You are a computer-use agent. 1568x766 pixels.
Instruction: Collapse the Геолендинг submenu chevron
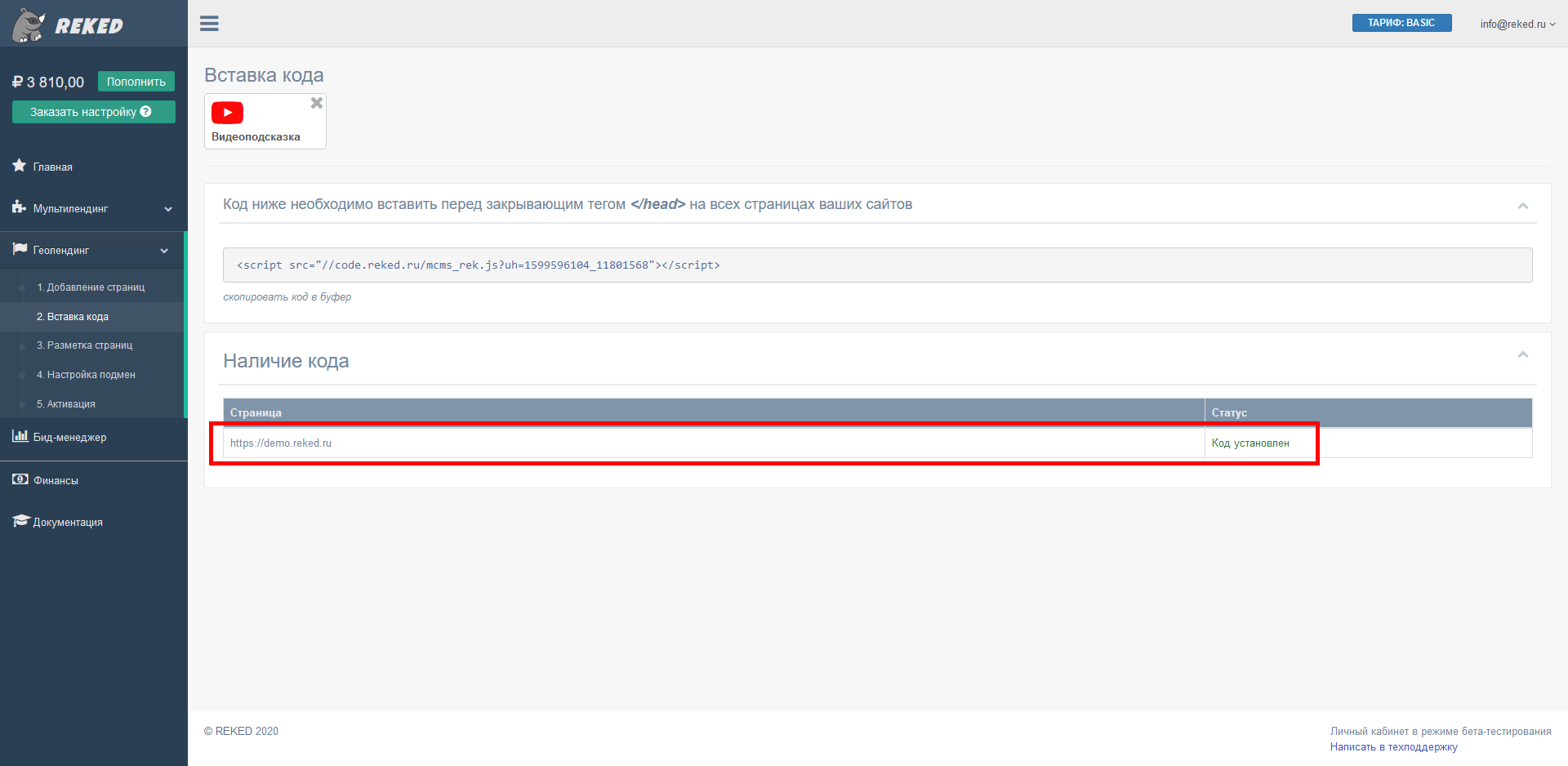point(164,251)
